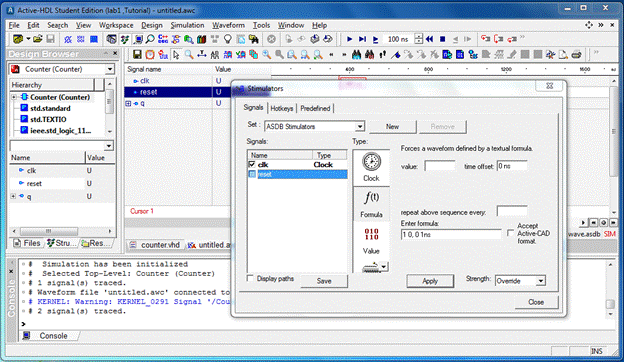This screenshot has height=362, width=624.
Task: Click the Run Until icon next to play
Action: [362, 39]
